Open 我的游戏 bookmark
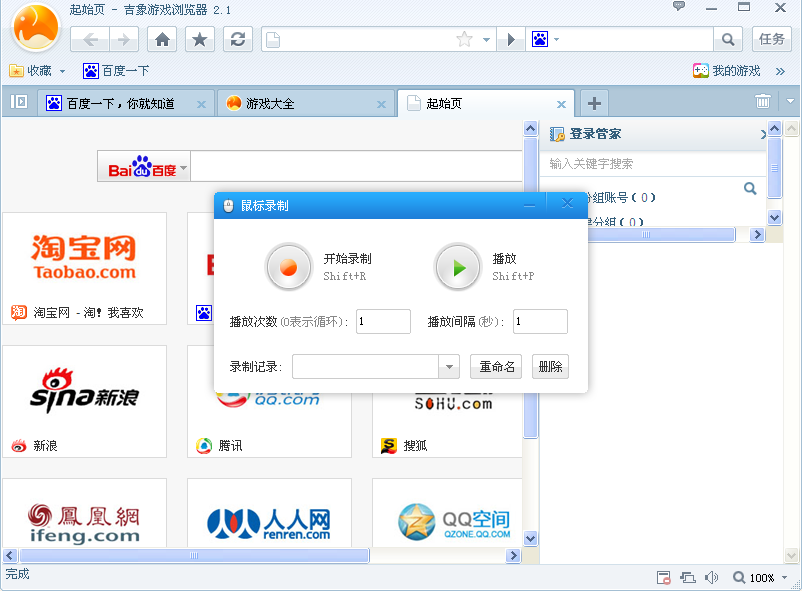The width and height of the screenshot is (804, 593). (727, 71)
